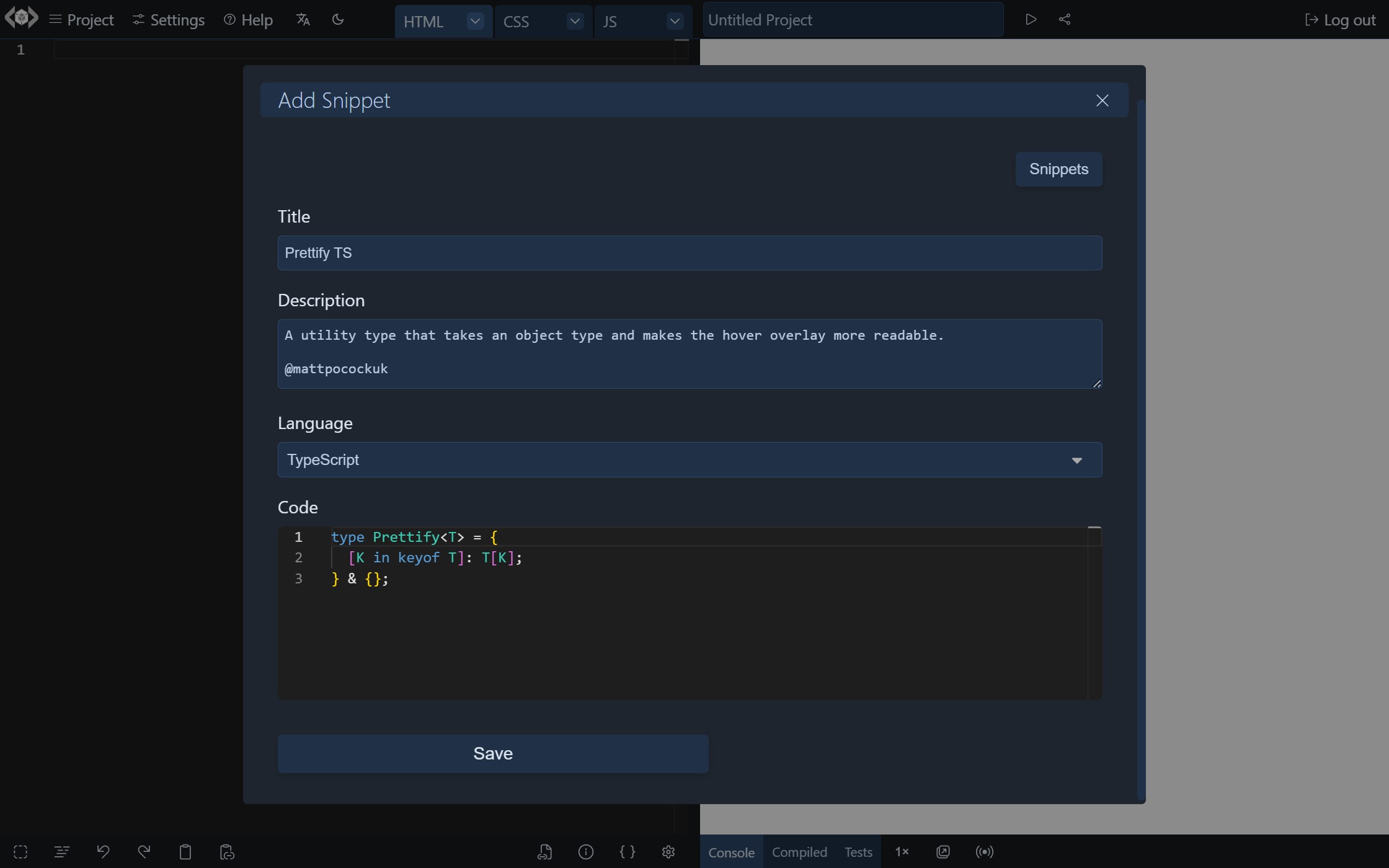Image resolution: width=1389 pixels, height=868 pixels.
Task: Toggle the selection mode icon in bottom toolbar
Action: [20, 852]
